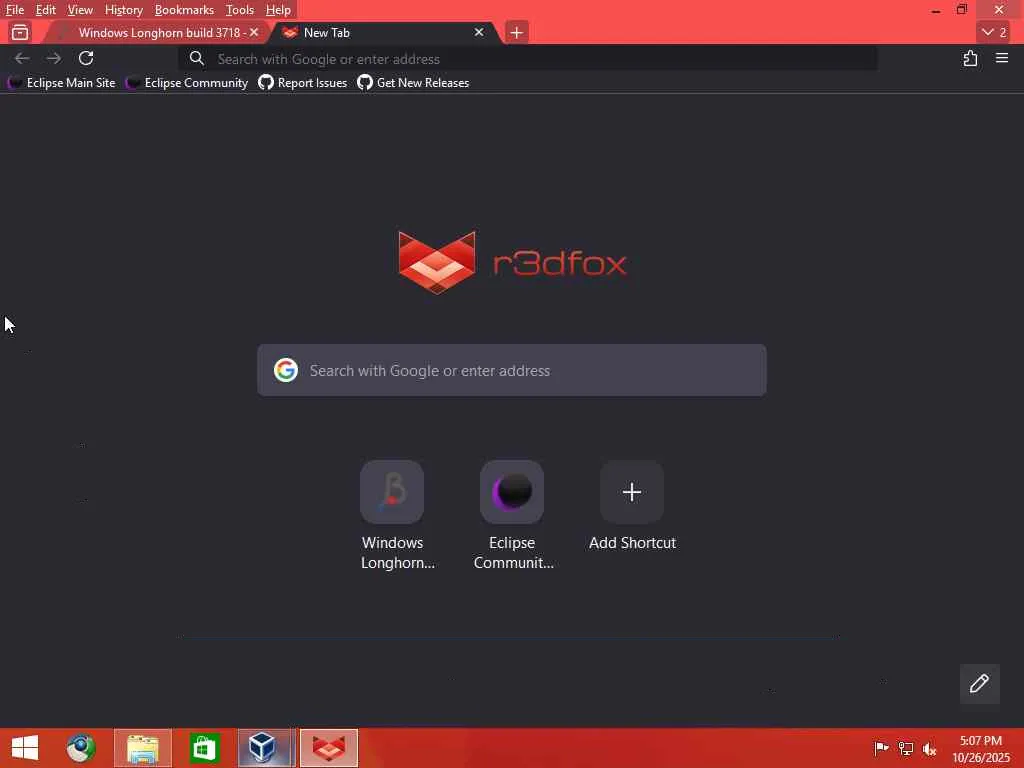Open File Explorer from taskbar
The height and width of the screenshot is (768, 1024).
(143, 748)
